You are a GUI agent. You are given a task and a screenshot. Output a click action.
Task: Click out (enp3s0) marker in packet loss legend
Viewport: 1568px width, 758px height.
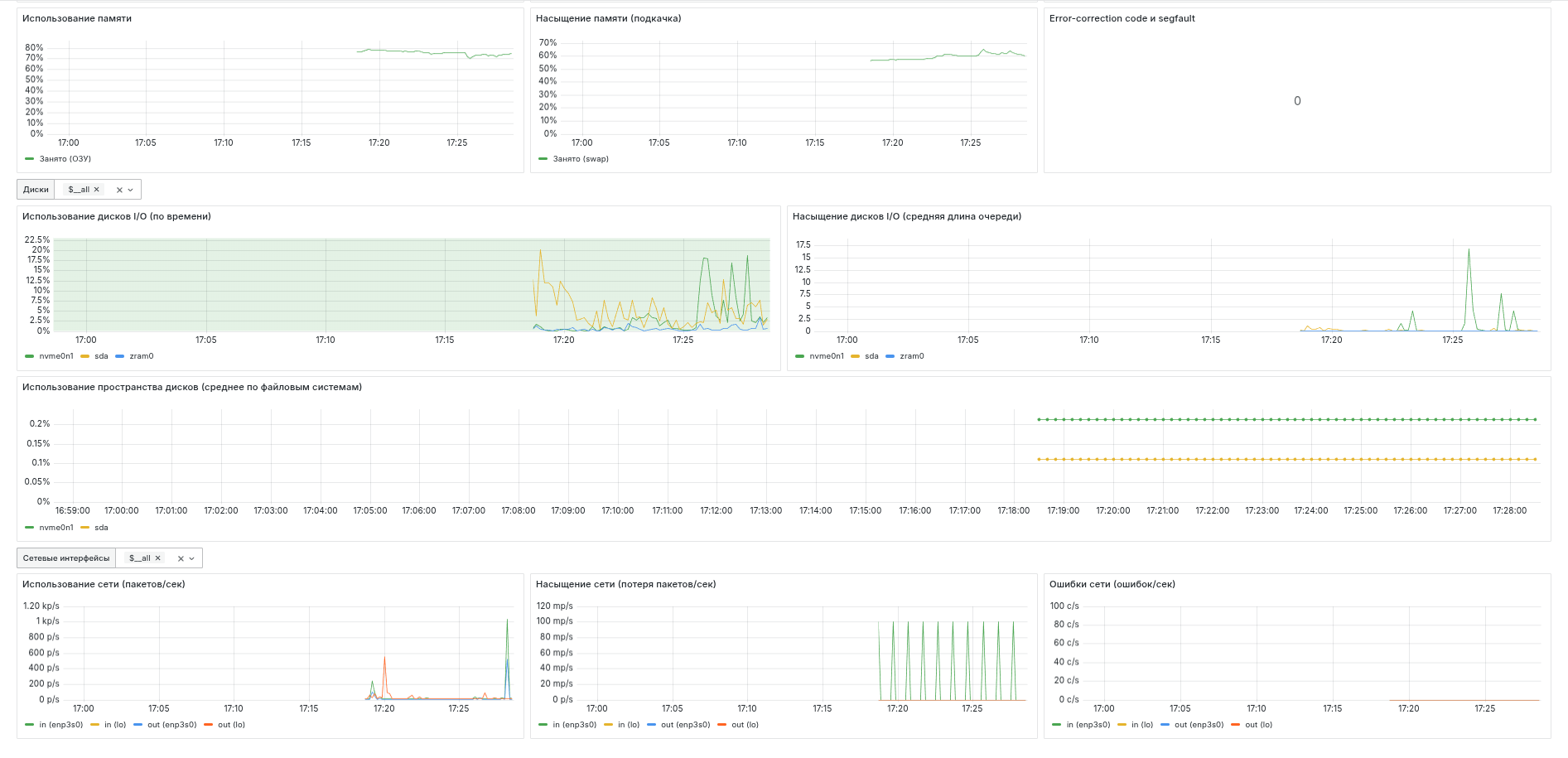point(652,725)
